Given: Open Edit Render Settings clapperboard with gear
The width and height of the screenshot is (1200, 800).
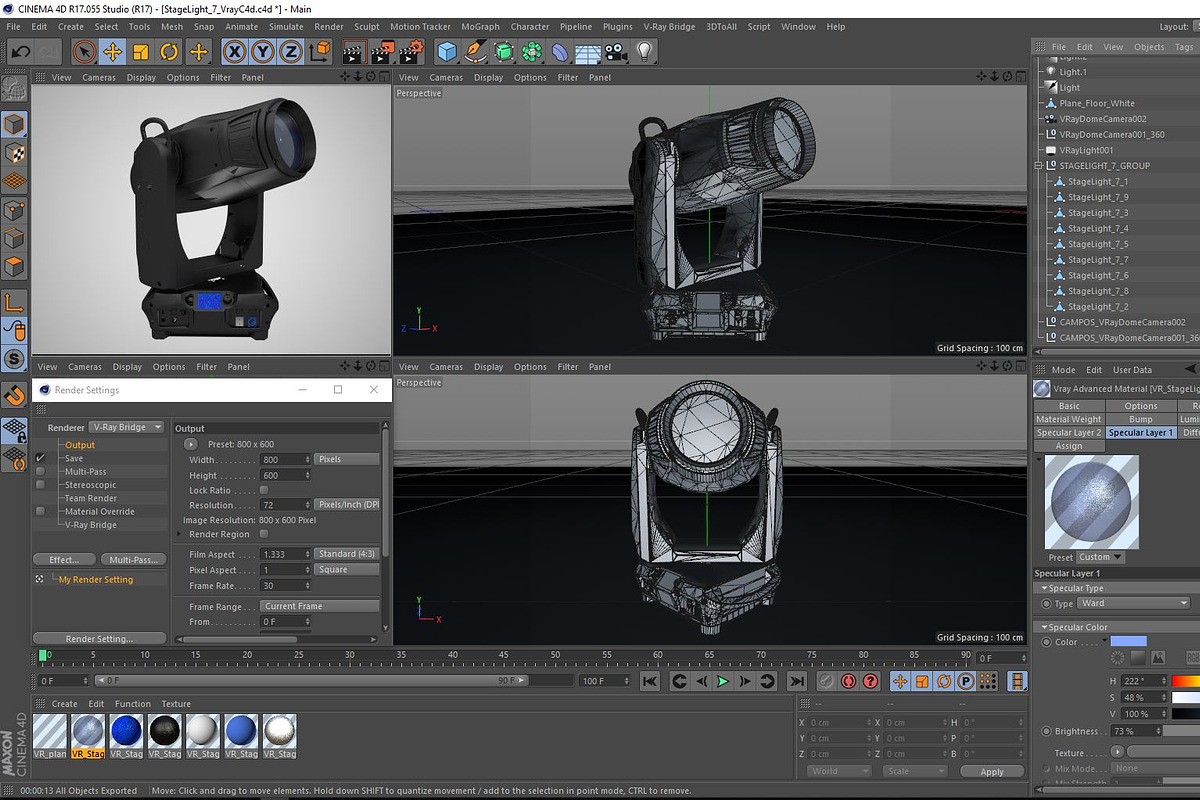Looking at the screenshot, I should click(x=411, y=51).
